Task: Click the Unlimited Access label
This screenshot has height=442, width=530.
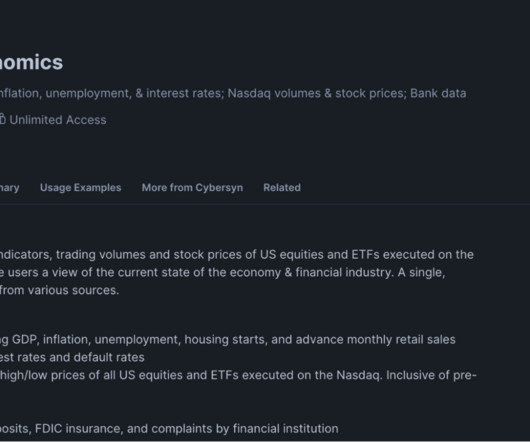Action: [58, 120]
